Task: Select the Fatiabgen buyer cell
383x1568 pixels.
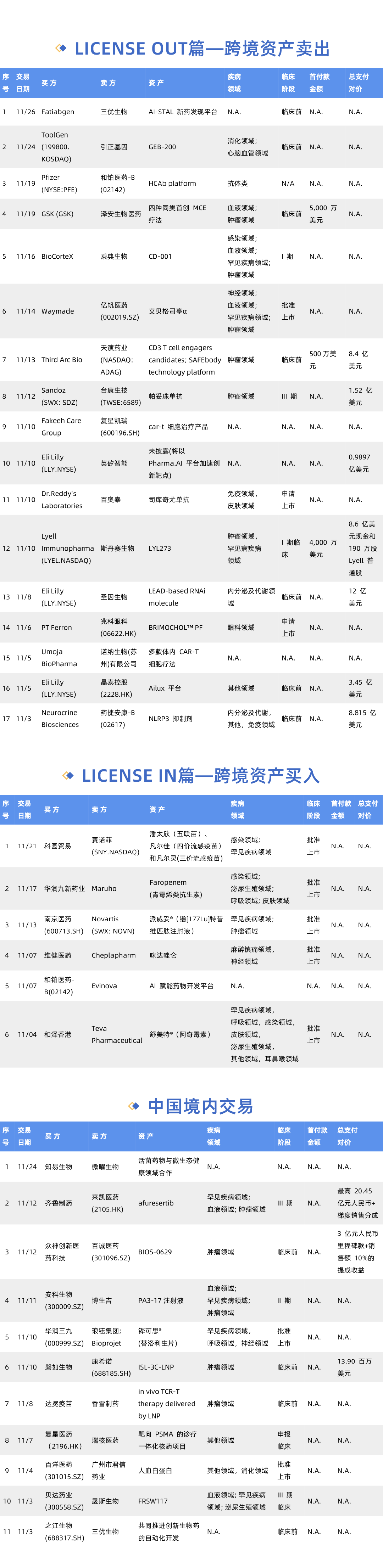Action: pyautogui.click(x=58, y=112)
